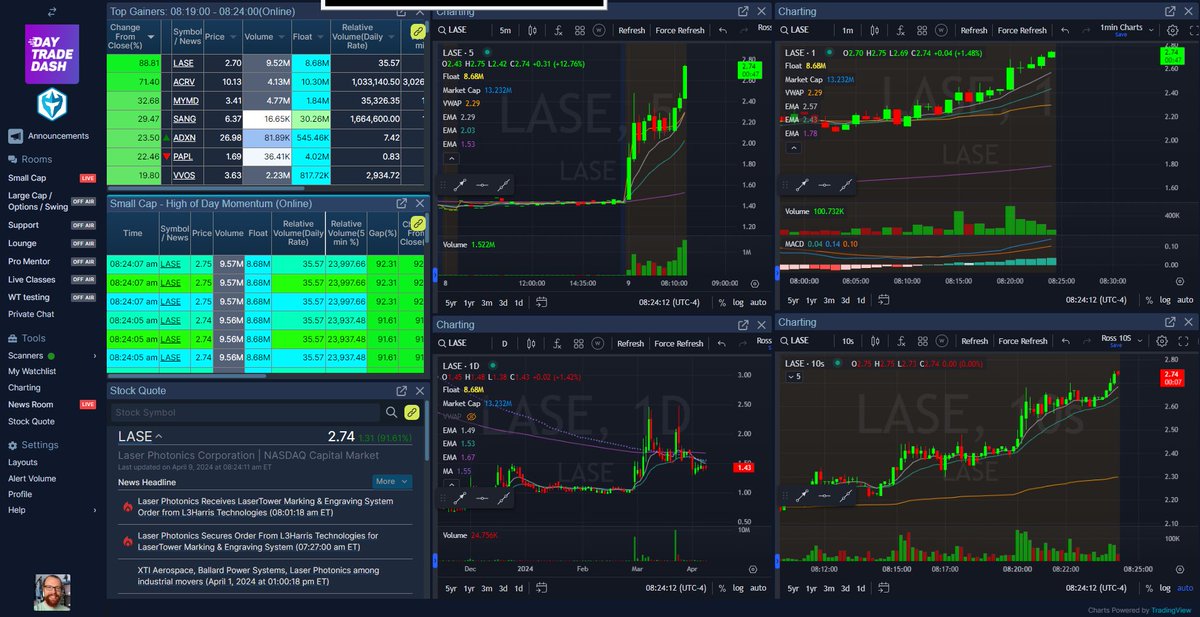This screenshot has width=1200, height=617.
Task: Click the MYMD symbol link in Top Gainers
Action: 186,100
